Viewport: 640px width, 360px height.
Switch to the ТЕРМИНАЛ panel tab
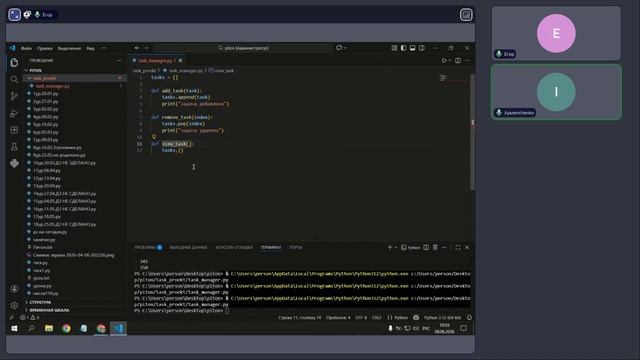(271, 247)
